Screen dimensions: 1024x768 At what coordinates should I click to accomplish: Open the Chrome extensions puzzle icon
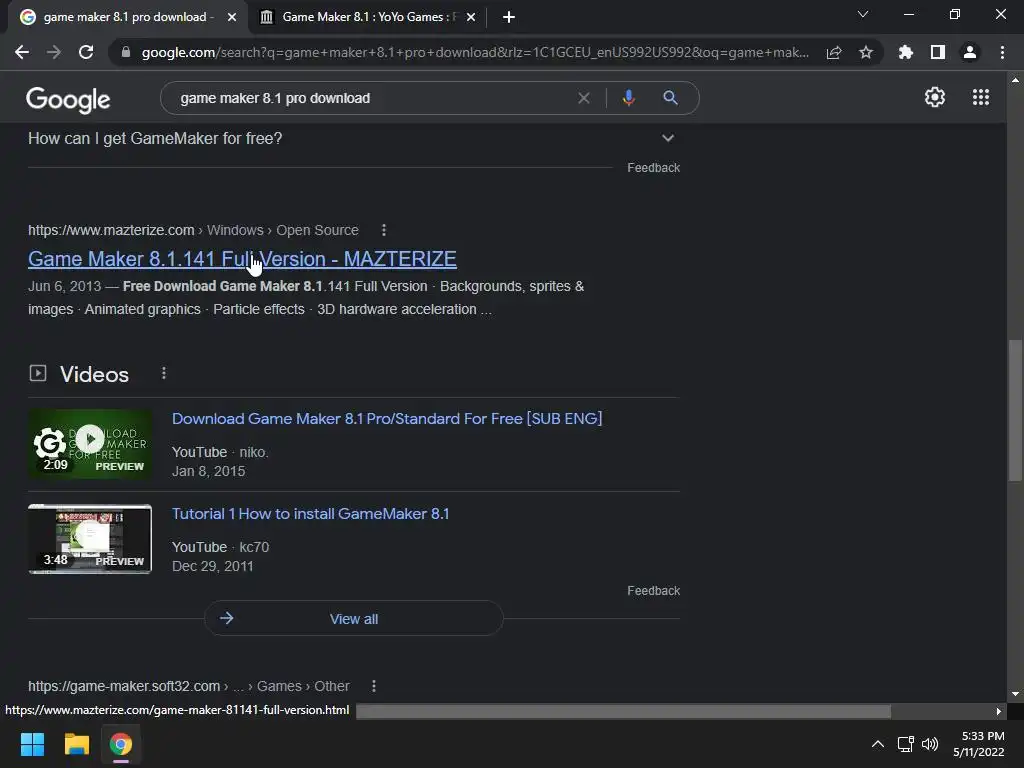(906, 52)
